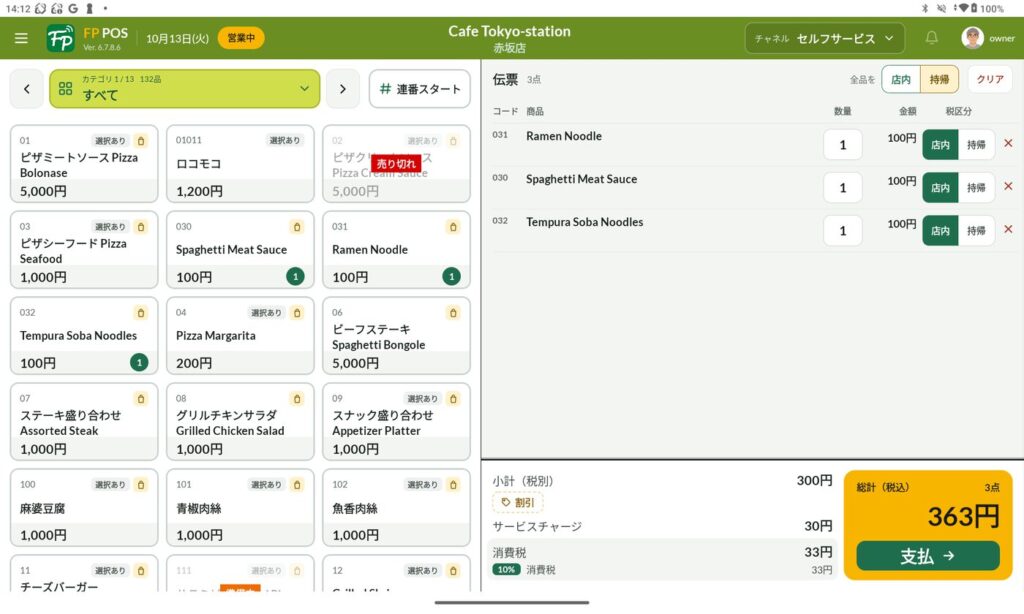Viewport: 1024px width, 614px height.
Task: Remove Tempura Soba Noodles from the order
Action: click(x=1008, y=230)
